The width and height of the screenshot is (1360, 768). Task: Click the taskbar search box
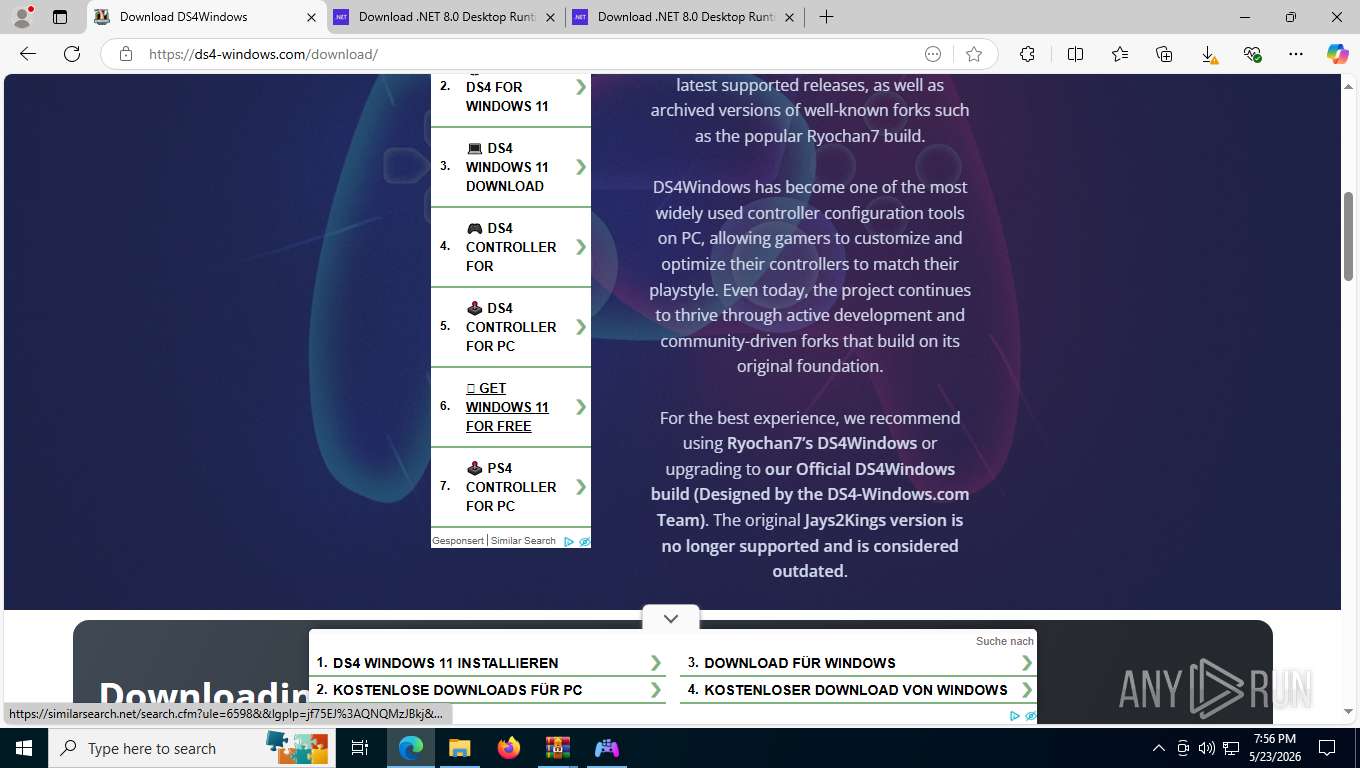coord(194,748)
